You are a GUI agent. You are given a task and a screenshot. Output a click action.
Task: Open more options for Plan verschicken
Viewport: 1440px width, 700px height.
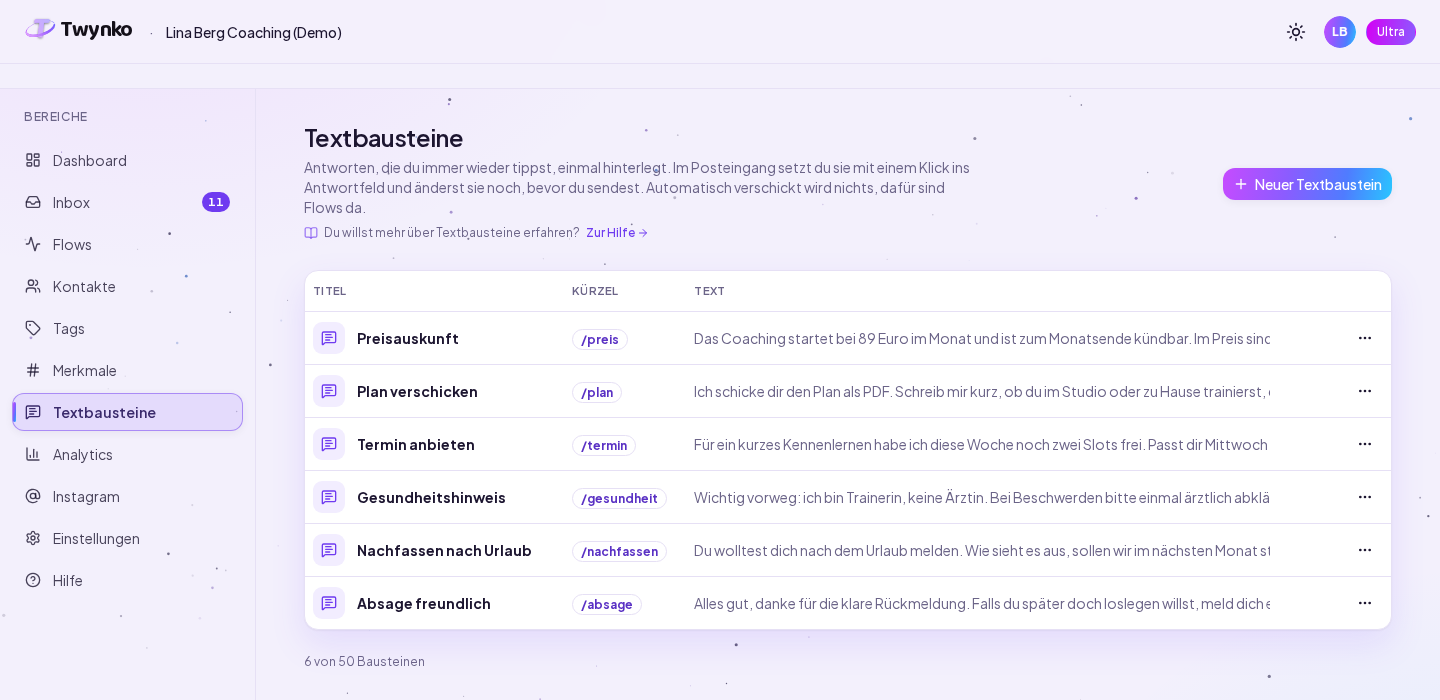point(1365,391)
